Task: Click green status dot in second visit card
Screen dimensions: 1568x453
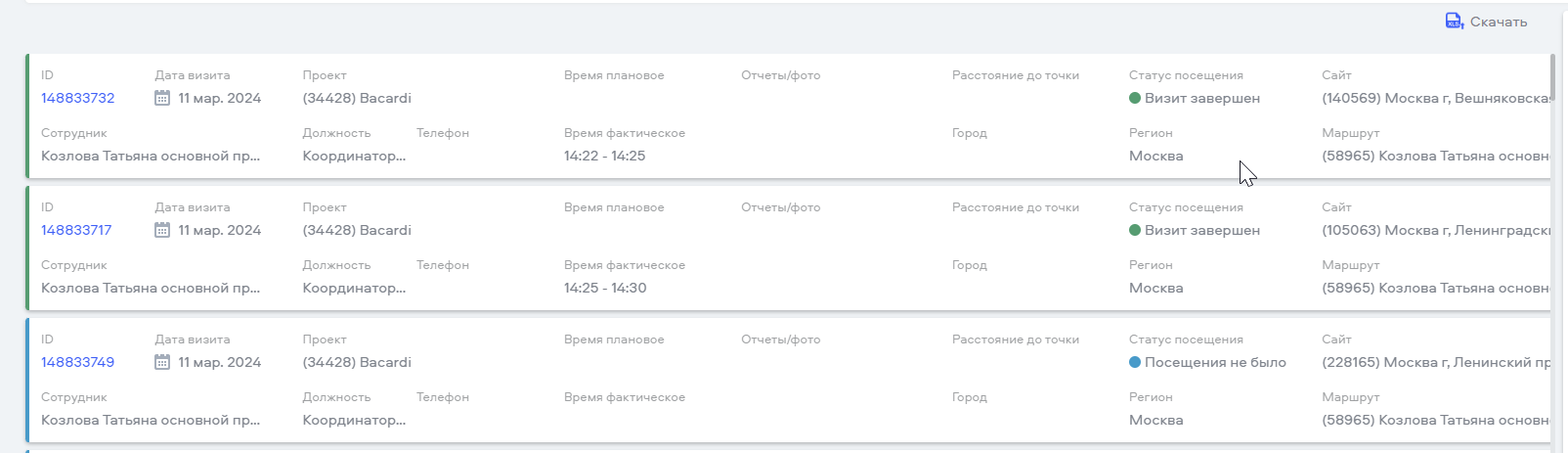Action: [1135, 230]
